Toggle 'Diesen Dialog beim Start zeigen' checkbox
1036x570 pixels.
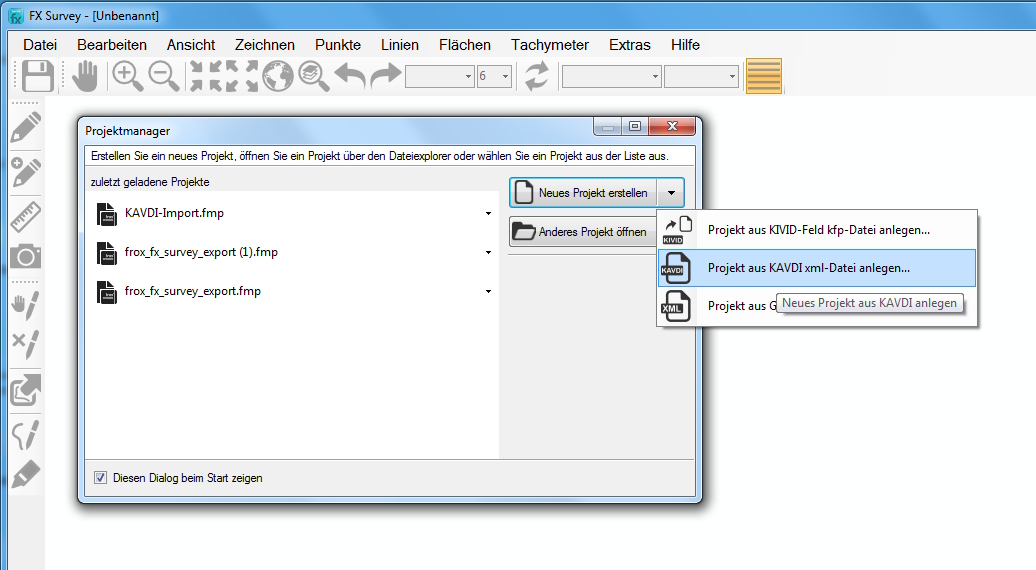tap(100, 478)
